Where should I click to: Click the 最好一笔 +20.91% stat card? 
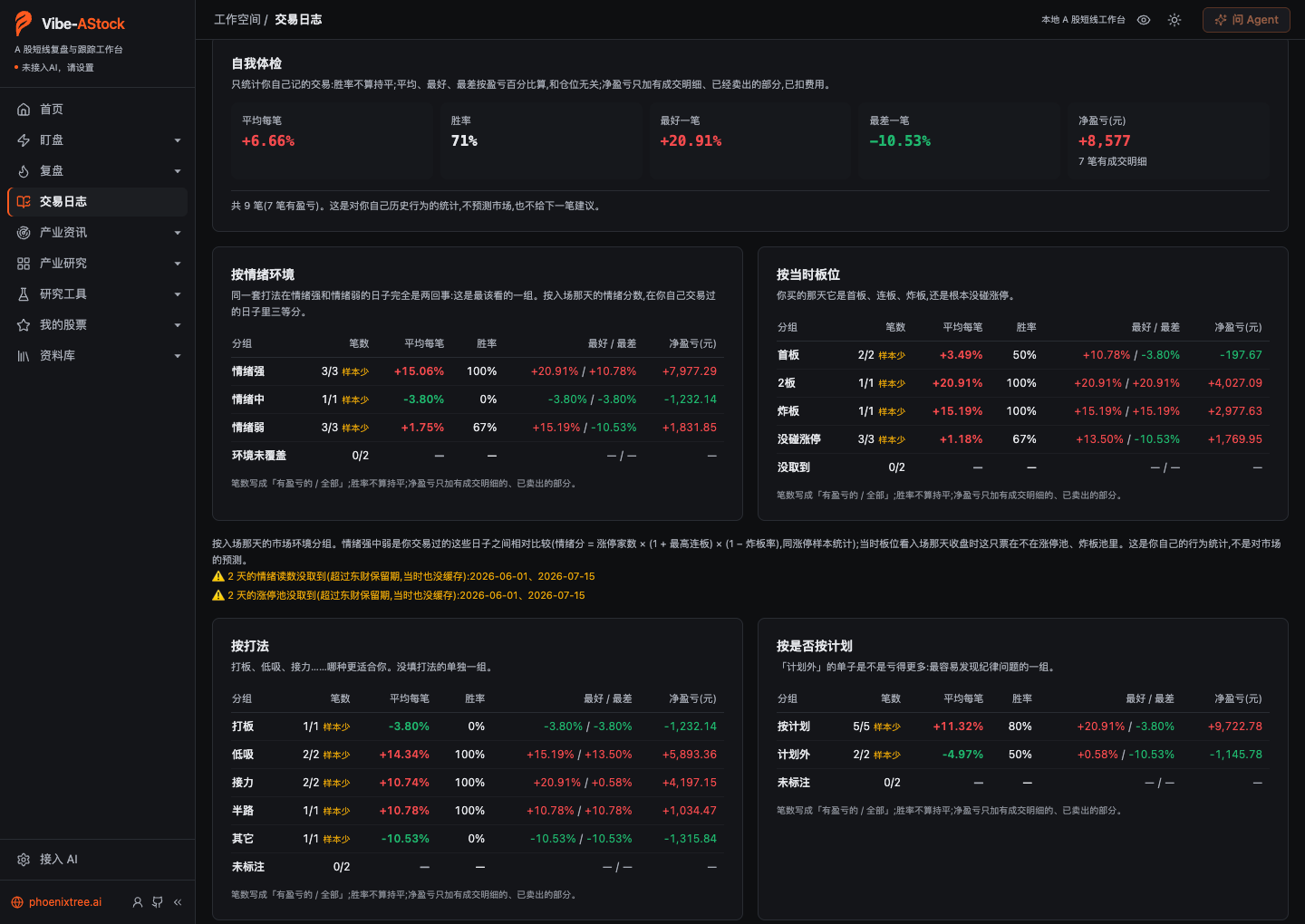(749, 140)
